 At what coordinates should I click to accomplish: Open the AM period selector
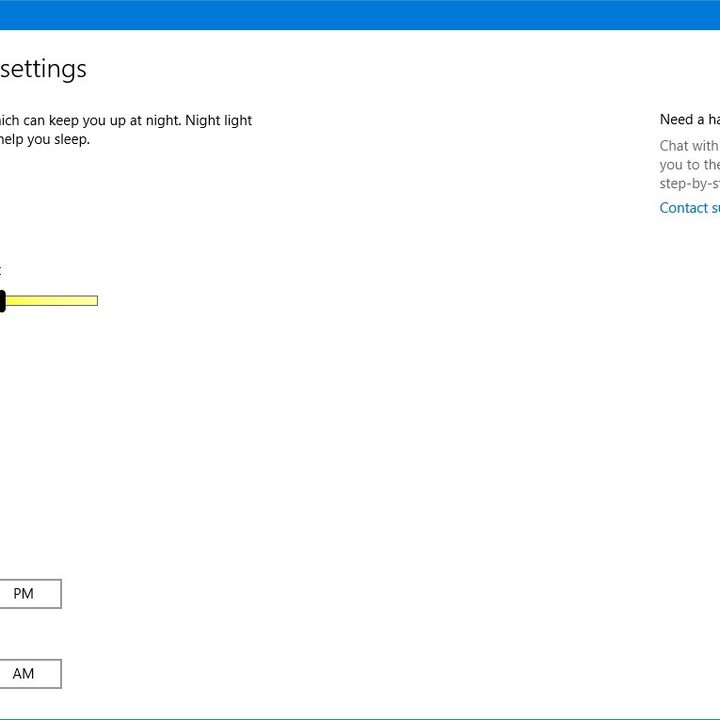25,674
